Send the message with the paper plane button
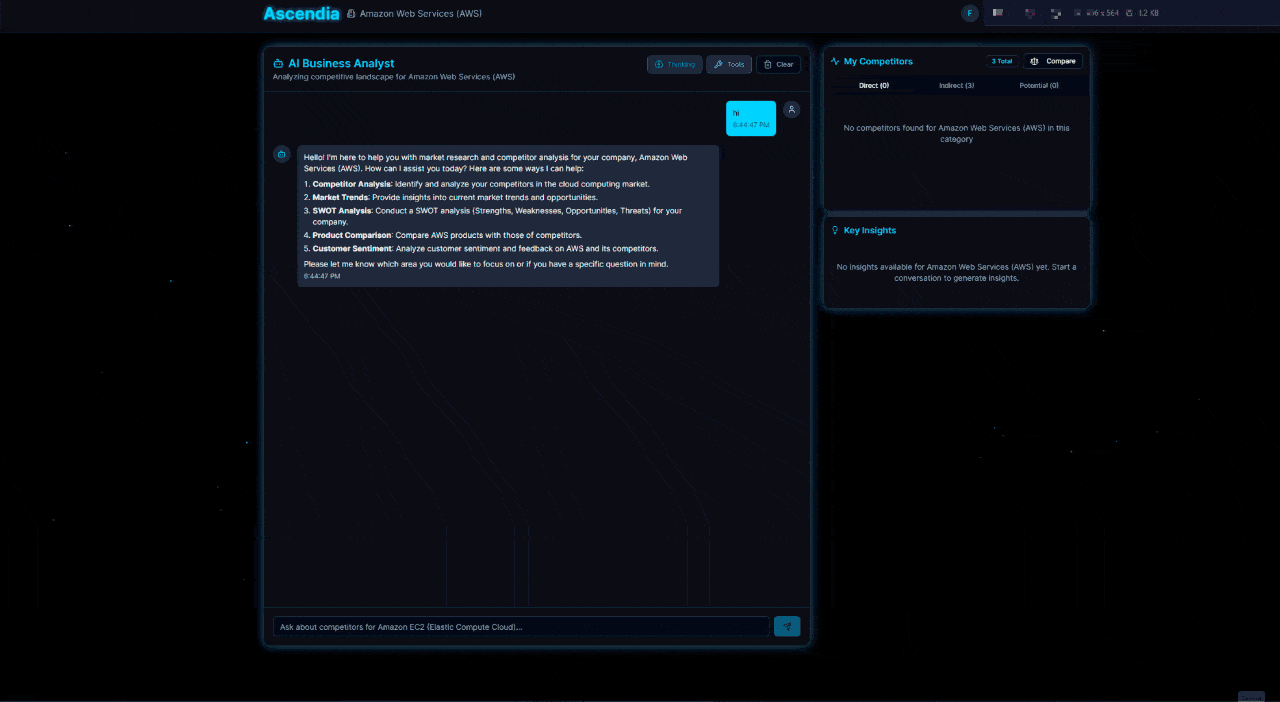This screenshot has width=1280, height=702. [787, 626]
